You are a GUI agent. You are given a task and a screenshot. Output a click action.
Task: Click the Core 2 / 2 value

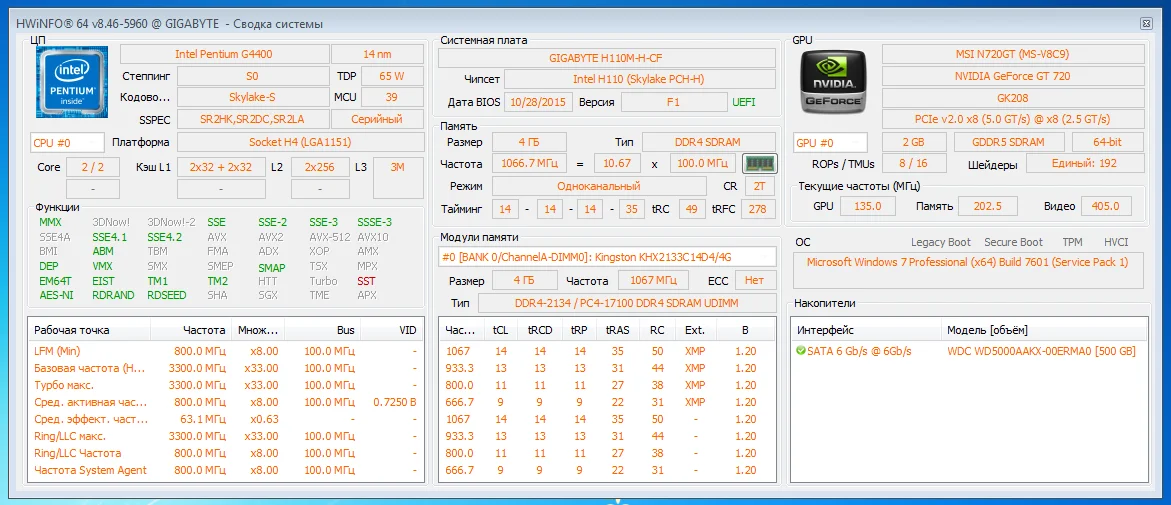point(93,167)
